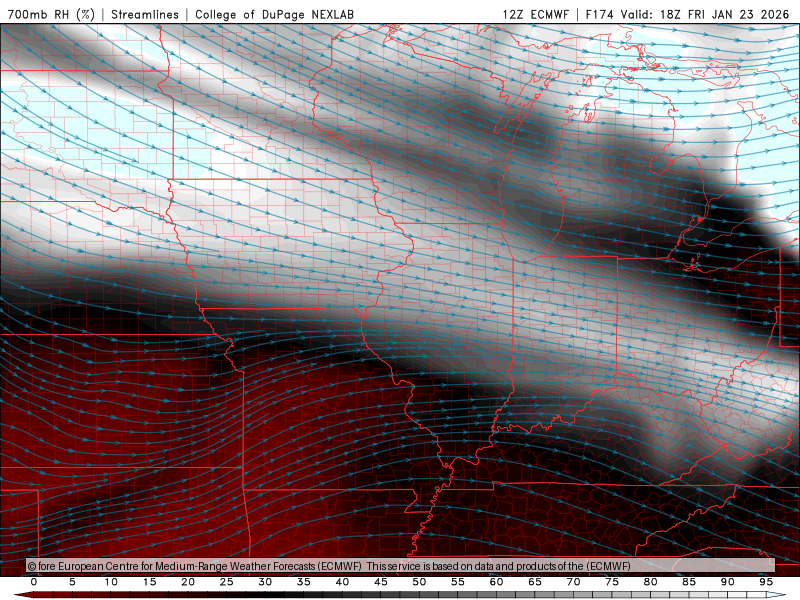Click the "95" color scale label
This screenshot has width=800, height=600.
click(766, 582)
